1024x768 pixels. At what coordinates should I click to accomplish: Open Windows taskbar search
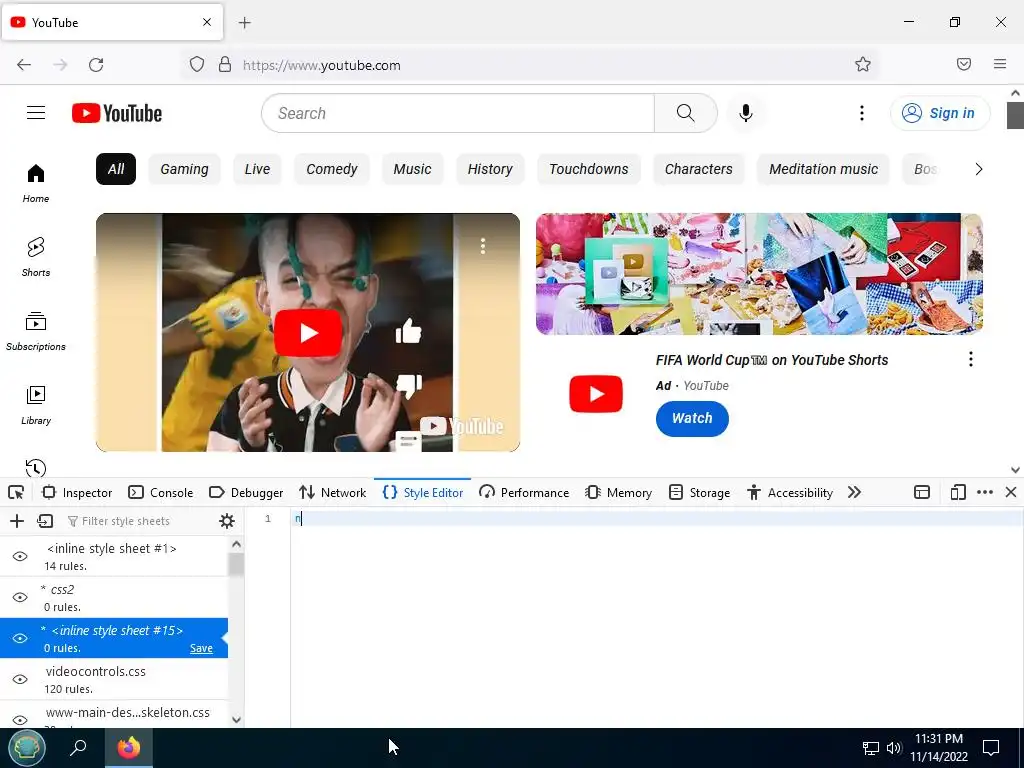tap(78, 747)
